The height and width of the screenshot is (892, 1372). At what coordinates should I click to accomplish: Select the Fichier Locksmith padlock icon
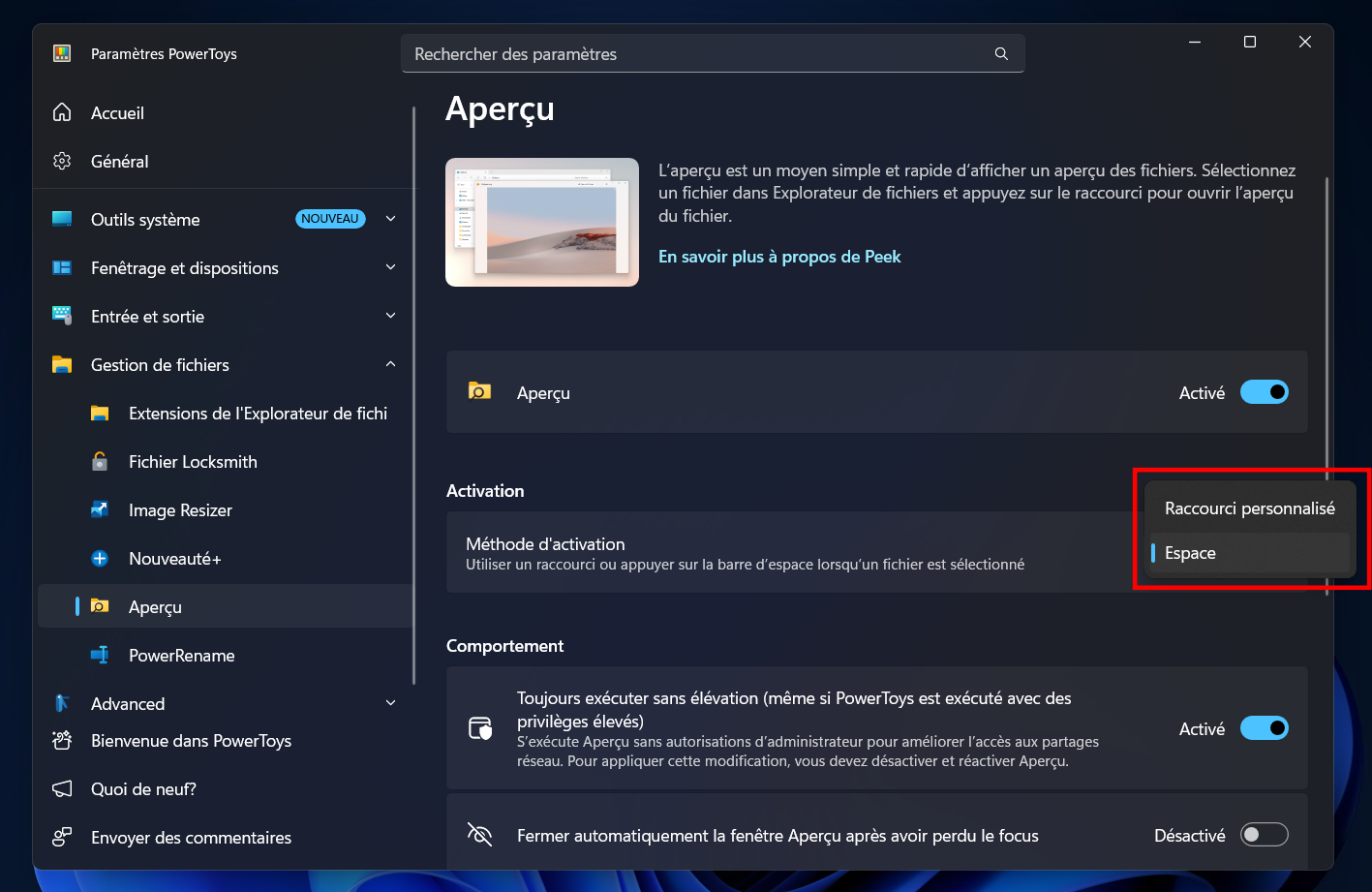pos(100,461)
